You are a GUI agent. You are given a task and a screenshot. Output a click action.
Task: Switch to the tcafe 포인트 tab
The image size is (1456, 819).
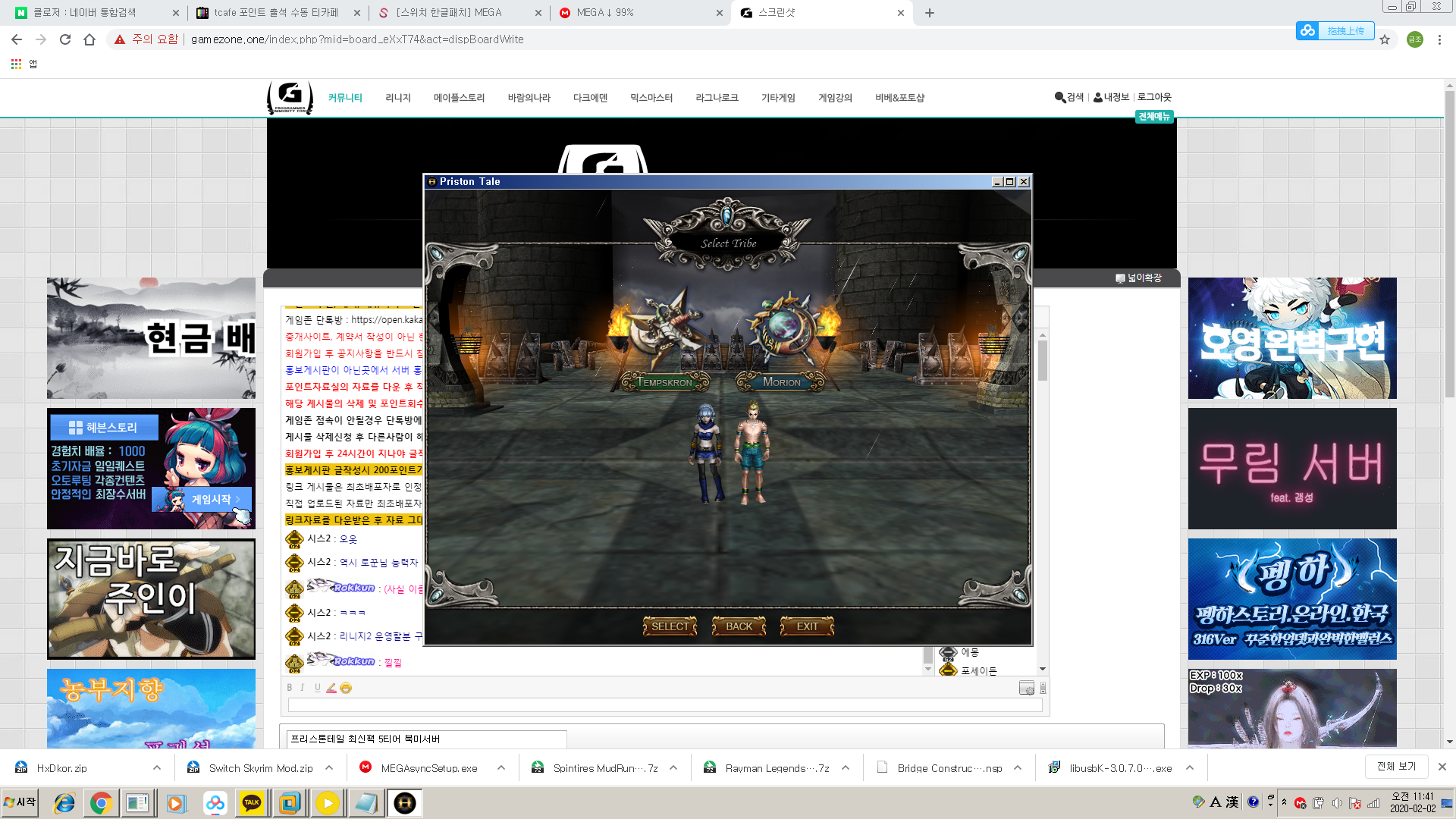(278, 13)
